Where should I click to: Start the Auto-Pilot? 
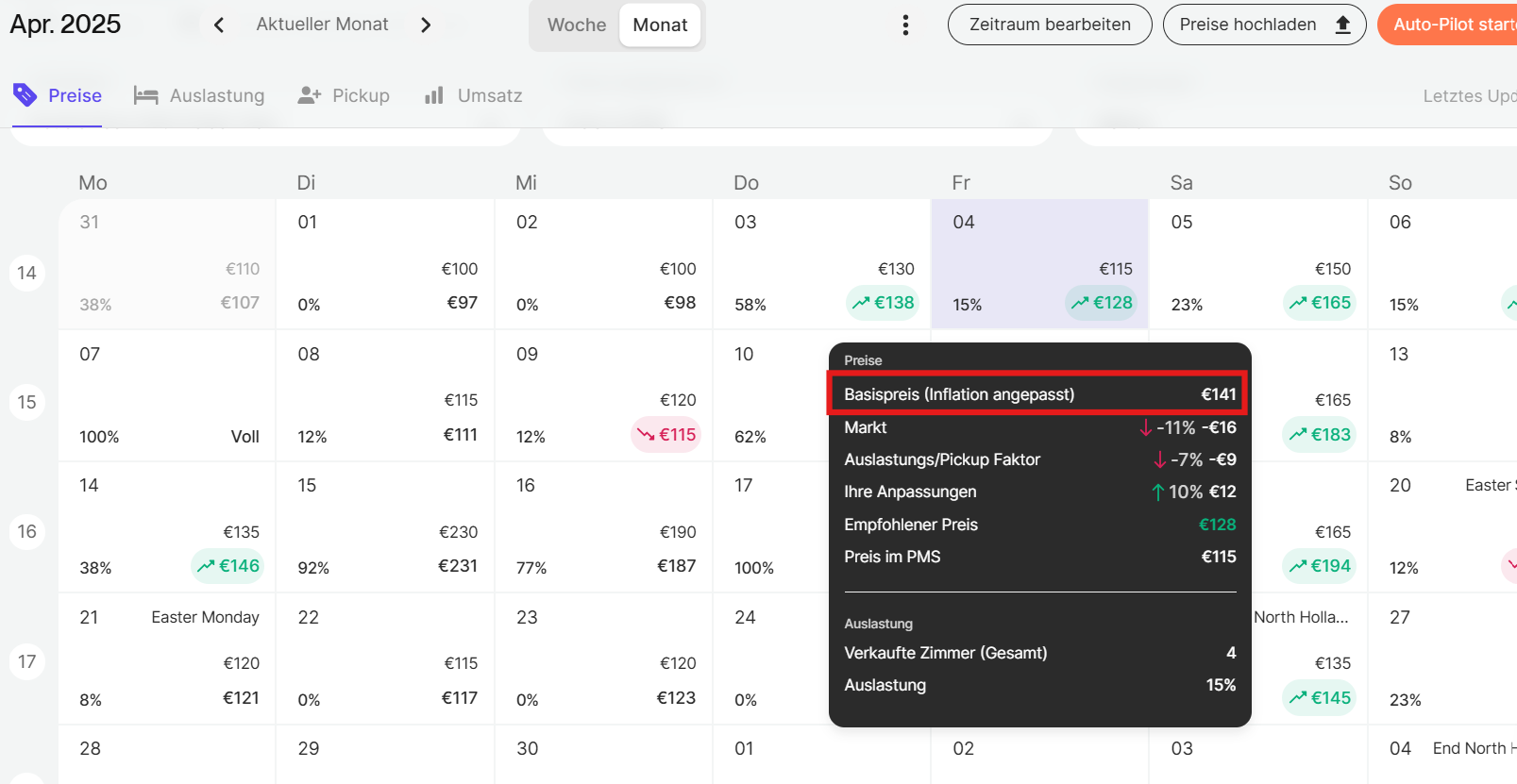(1449, 25)
